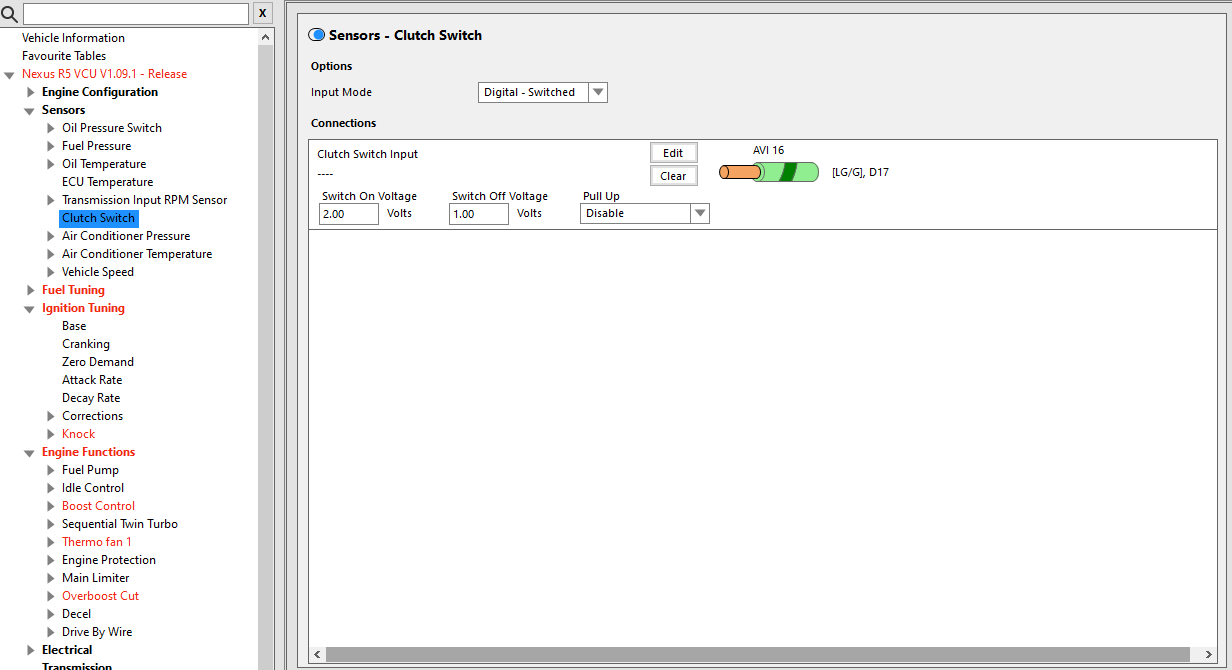Viewport: 1232px width, 670px height.
Task: Click the tree panel scroll up arrow
Action: point(266,38)
